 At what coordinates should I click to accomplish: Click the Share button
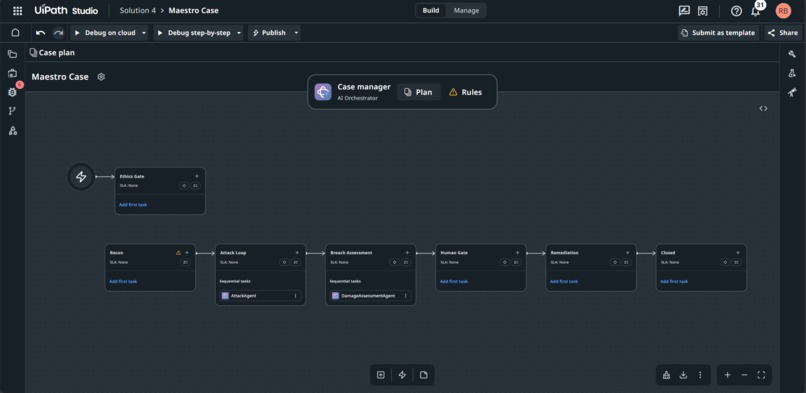[783, 33]
